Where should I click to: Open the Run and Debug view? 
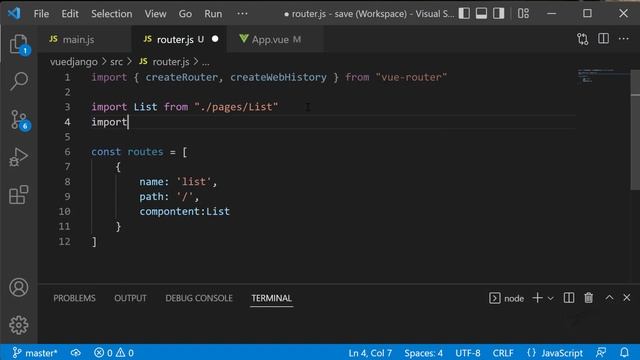coord(19,157)
